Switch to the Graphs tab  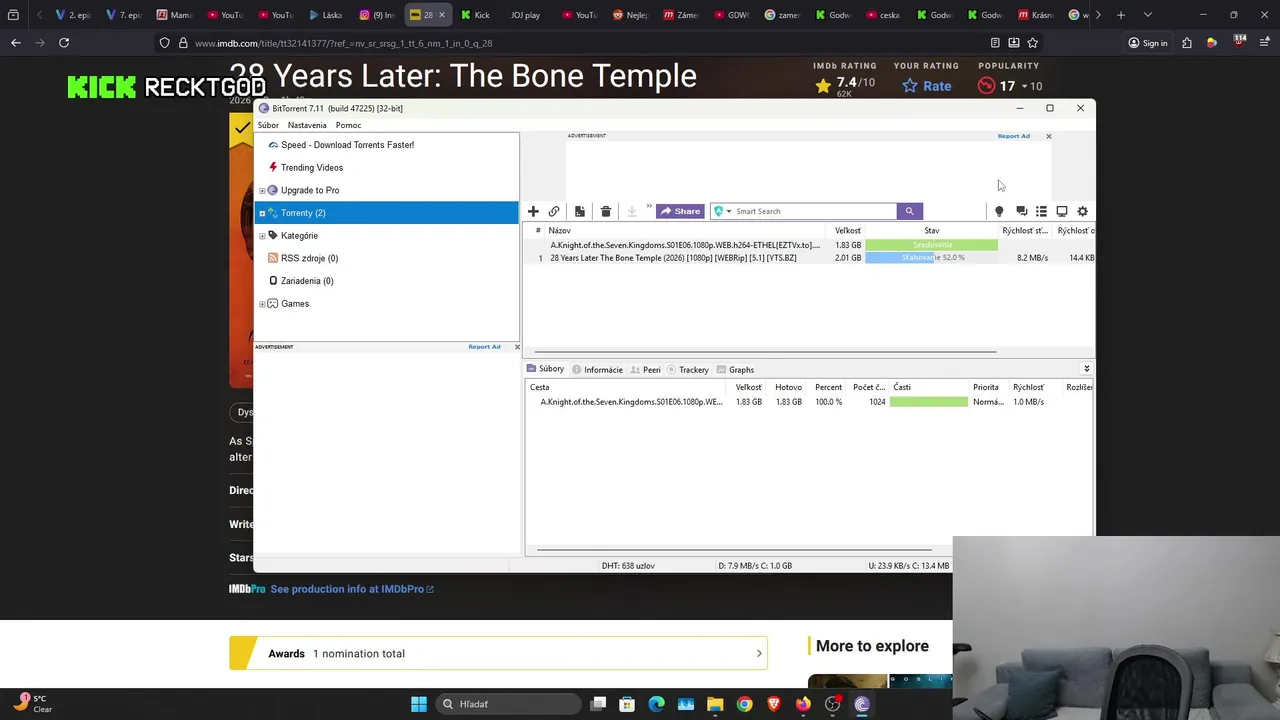(x=735, y=370)
